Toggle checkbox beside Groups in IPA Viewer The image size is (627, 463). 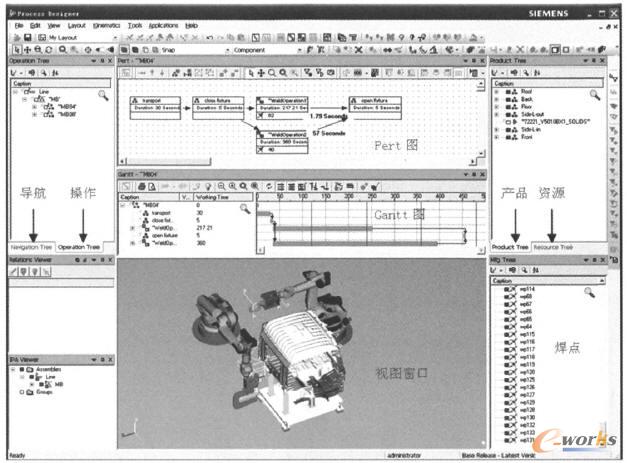[22, 391]
